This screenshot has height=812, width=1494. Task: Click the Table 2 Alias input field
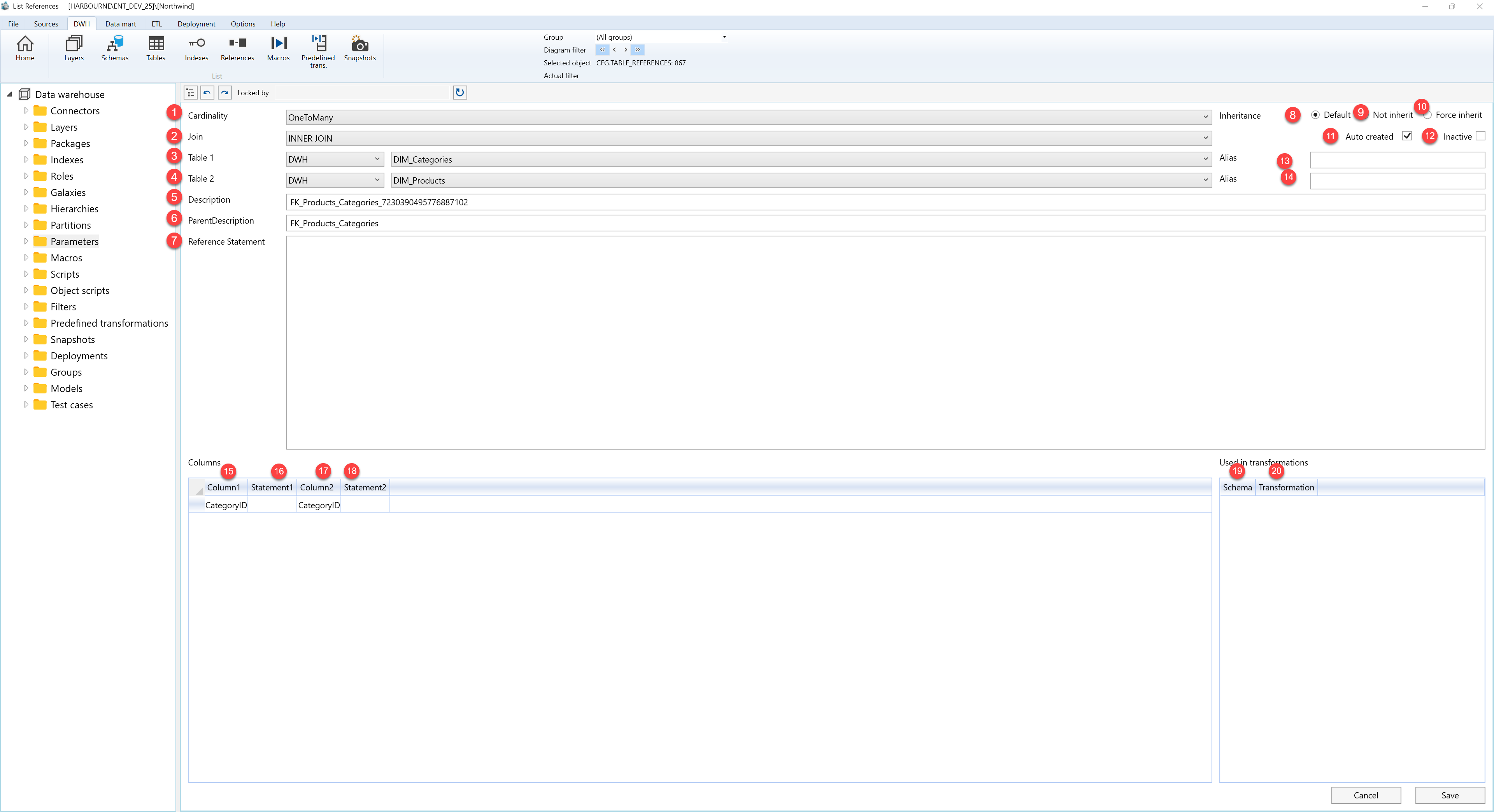pos(1398,180)
